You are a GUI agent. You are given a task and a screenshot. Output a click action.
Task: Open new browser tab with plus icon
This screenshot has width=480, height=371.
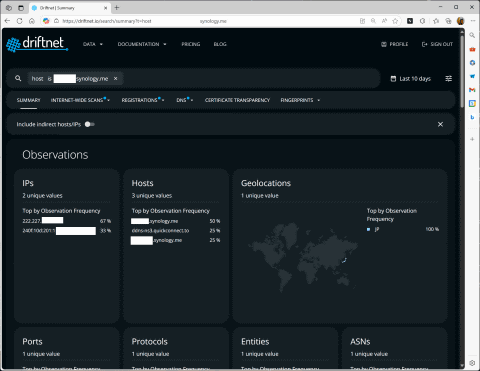pos(117,8)
